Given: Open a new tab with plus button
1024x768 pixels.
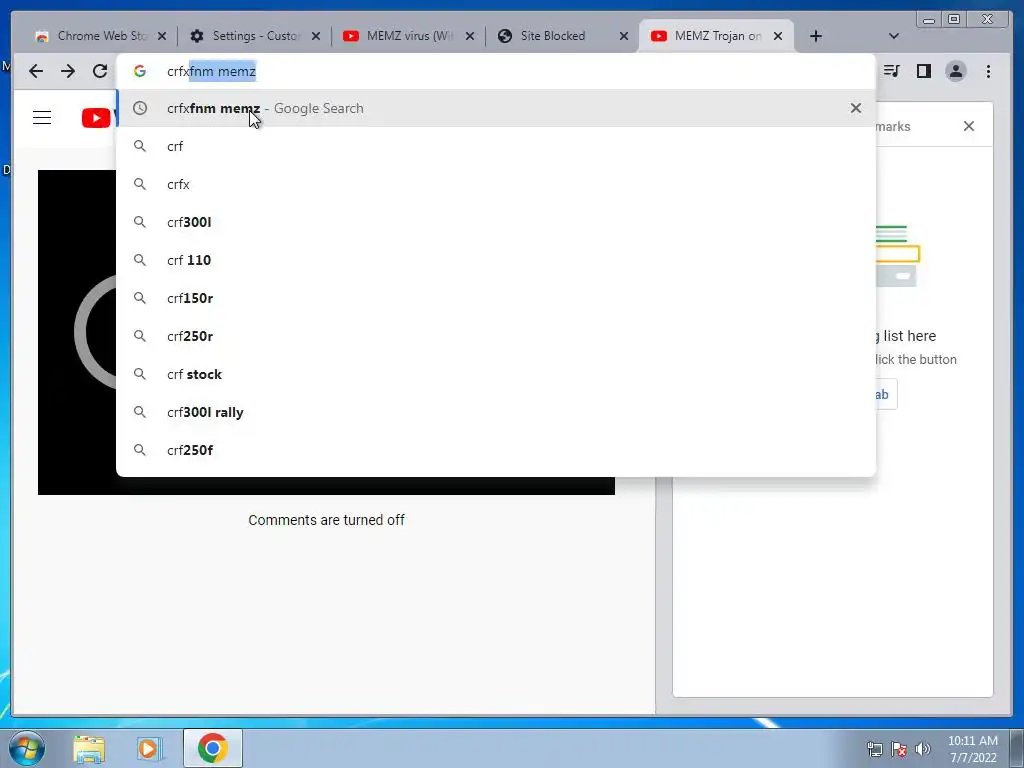Looking at the screenshot, I should coord(816,36).
